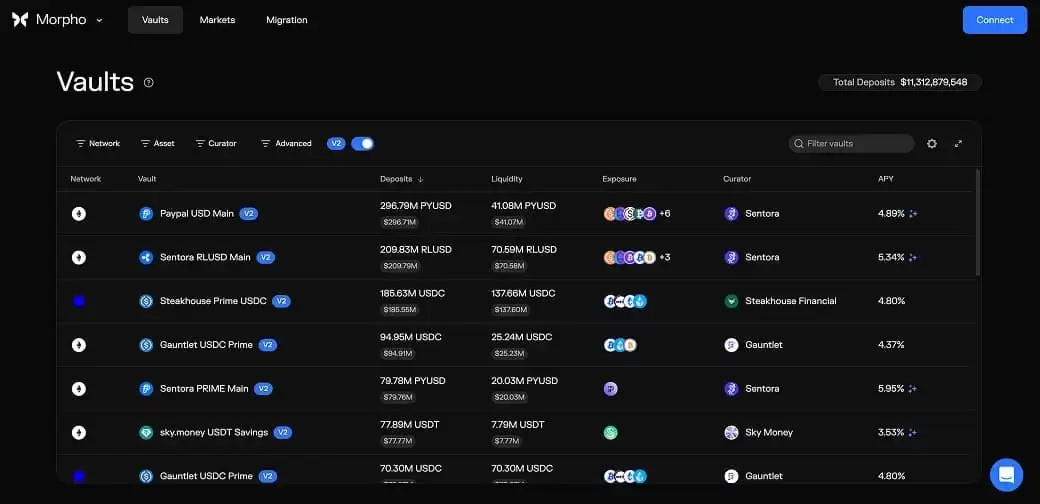Viewport: 1040px width, 504px height.
Task: Click diamond icon beside sky.money USDT Savings
Action: 146,432
